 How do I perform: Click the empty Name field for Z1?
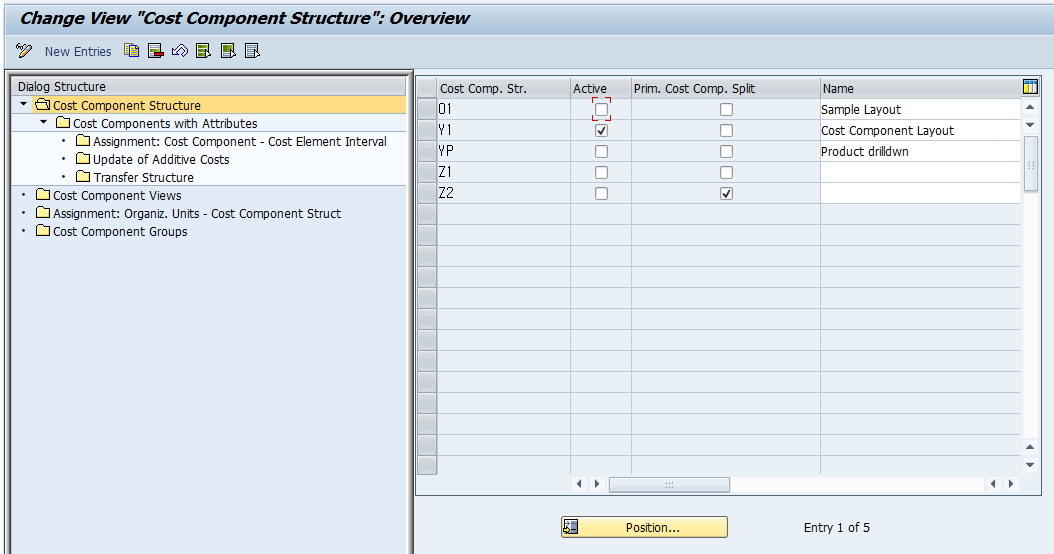coord(920,172)
